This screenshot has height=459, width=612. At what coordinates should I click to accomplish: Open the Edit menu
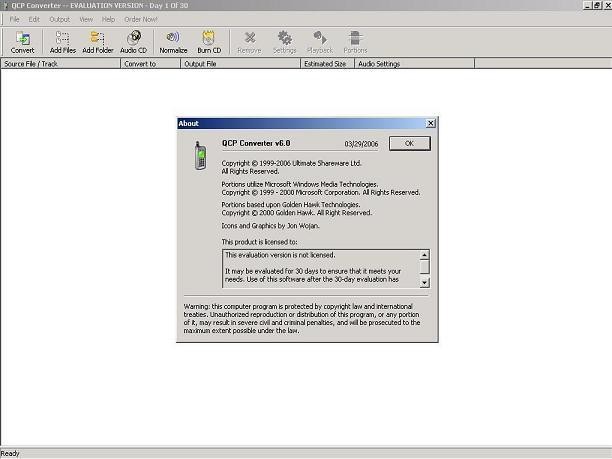(x=34, y=19)
